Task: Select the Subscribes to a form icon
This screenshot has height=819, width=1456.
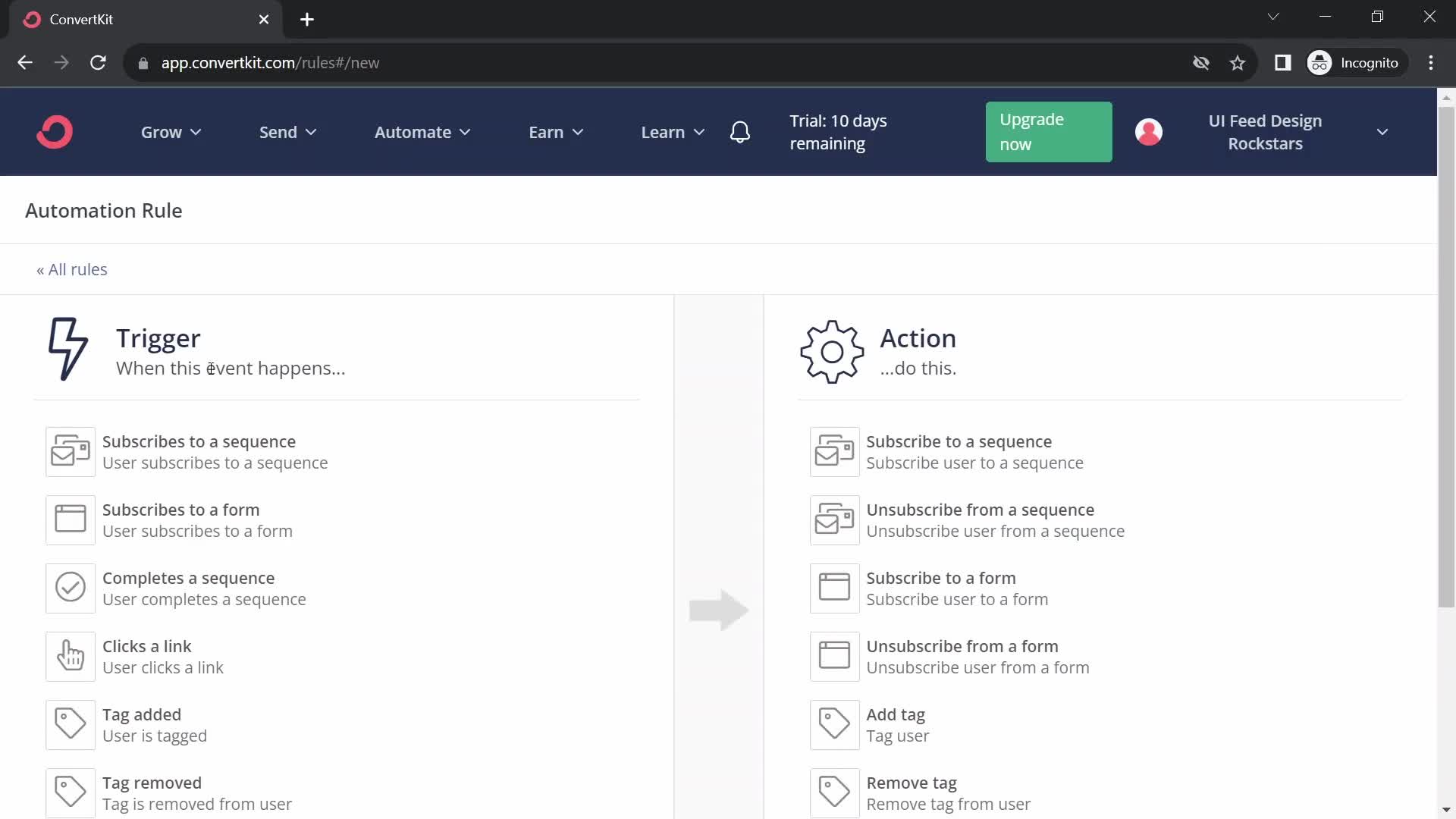Action: point(70,519)
